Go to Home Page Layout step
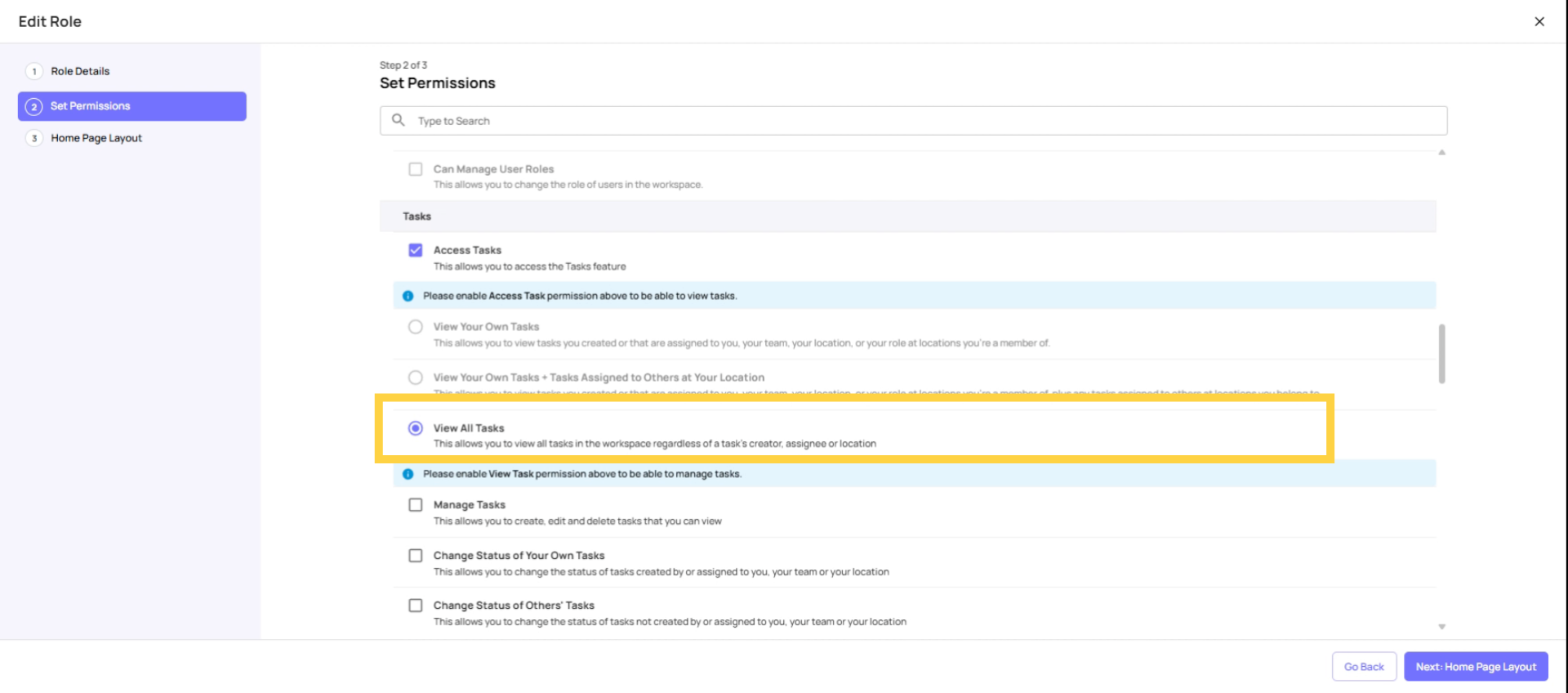1568x693 pixels. [96, 138]
